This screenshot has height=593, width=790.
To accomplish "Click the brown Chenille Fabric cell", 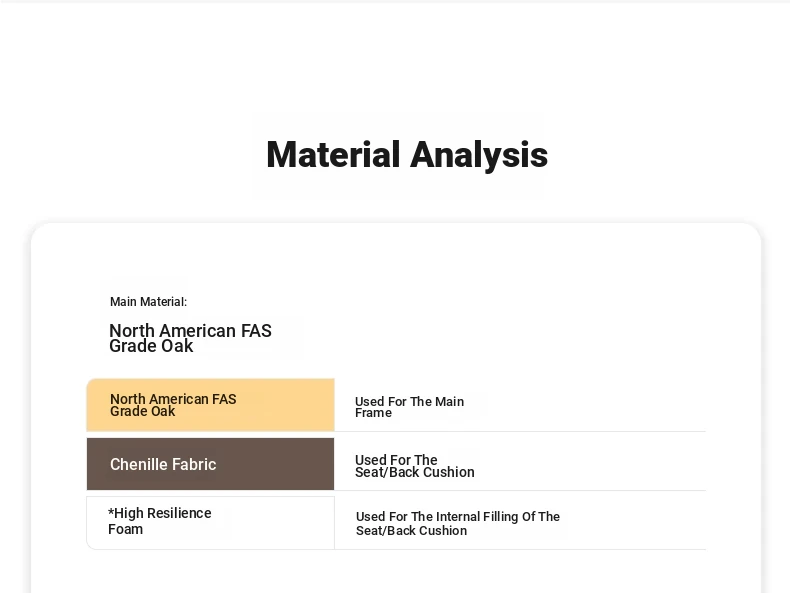I will point(211,464).
